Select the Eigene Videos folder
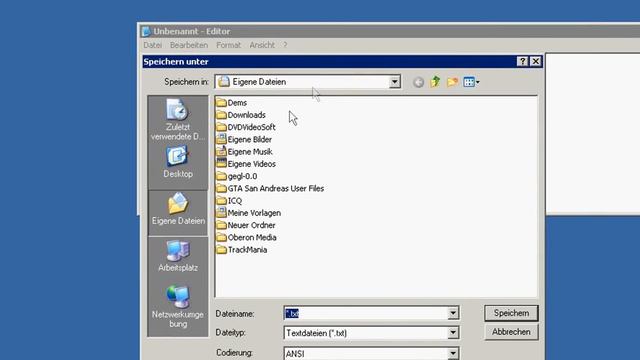Viewport: 640px width, 360px height. [x=246, y=164]
